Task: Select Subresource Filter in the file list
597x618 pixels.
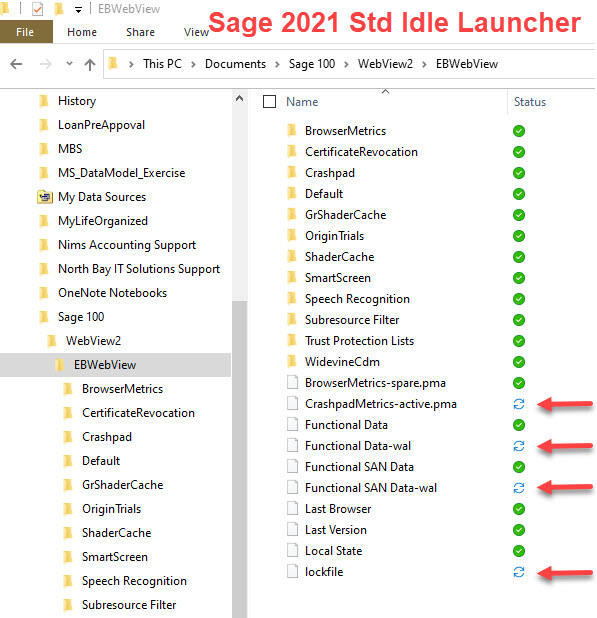Action: 352,320
